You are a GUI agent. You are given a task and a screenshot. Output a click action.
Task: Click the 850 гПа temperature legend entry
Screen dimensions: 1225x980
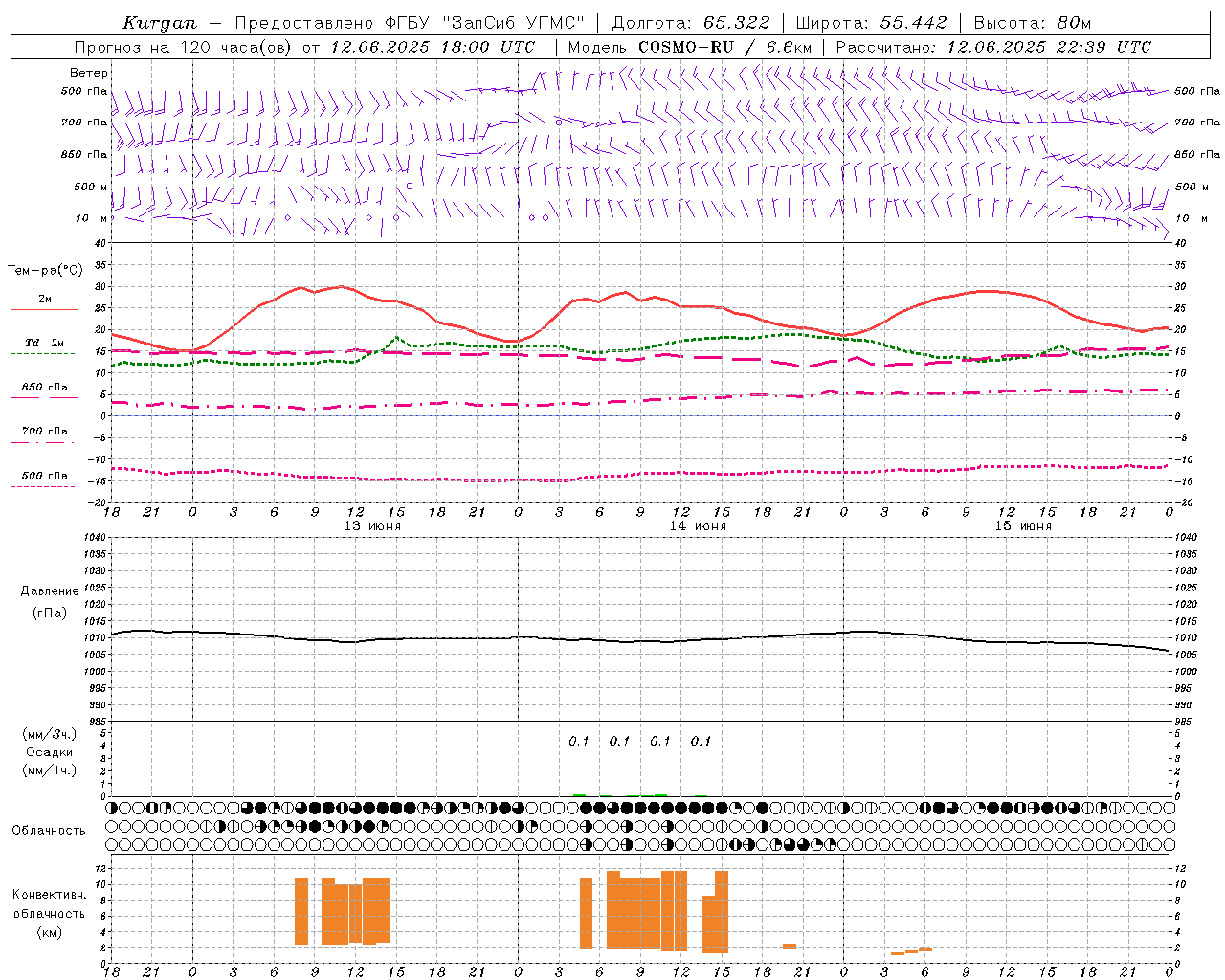pos(45,388)
